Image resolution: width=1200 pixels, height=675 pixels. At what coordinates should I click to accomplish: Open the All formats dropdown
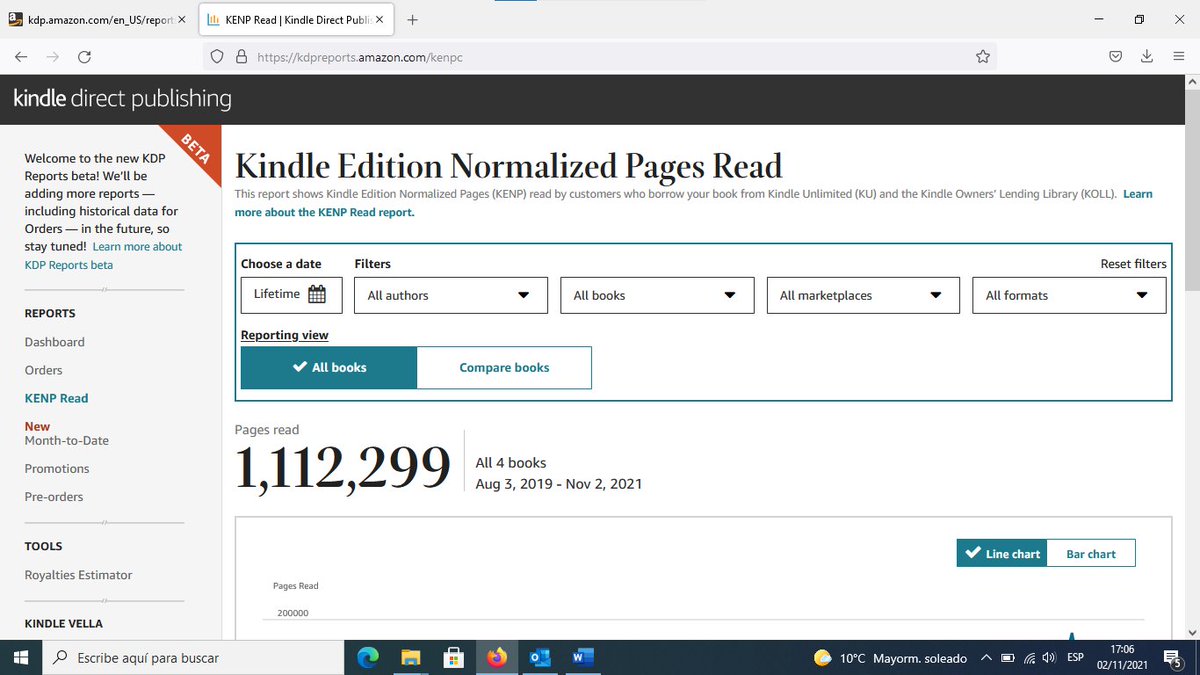1069,295
